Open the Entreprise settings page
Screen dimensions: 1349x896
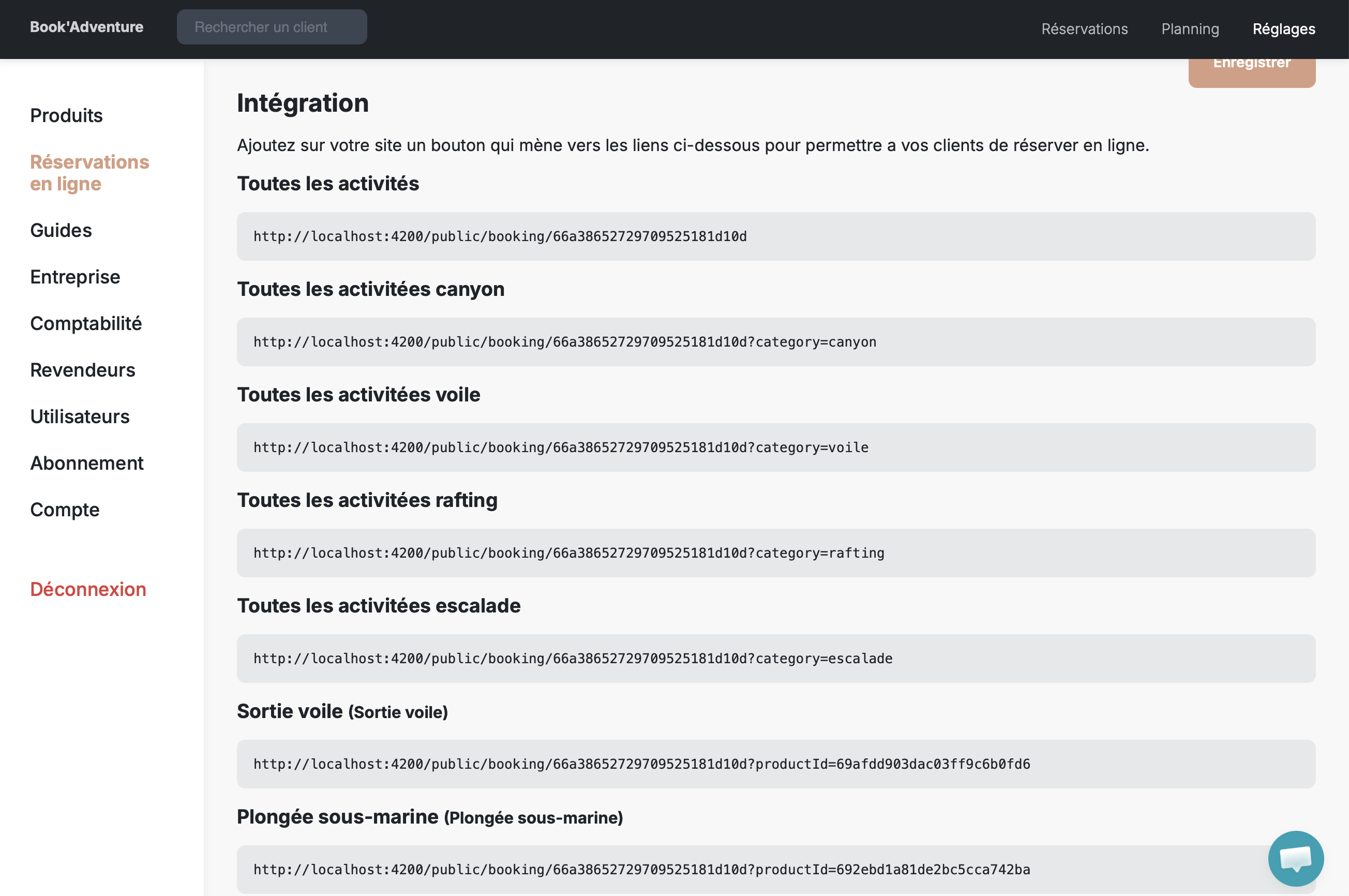pyautogui.click(x=75, y=277)
